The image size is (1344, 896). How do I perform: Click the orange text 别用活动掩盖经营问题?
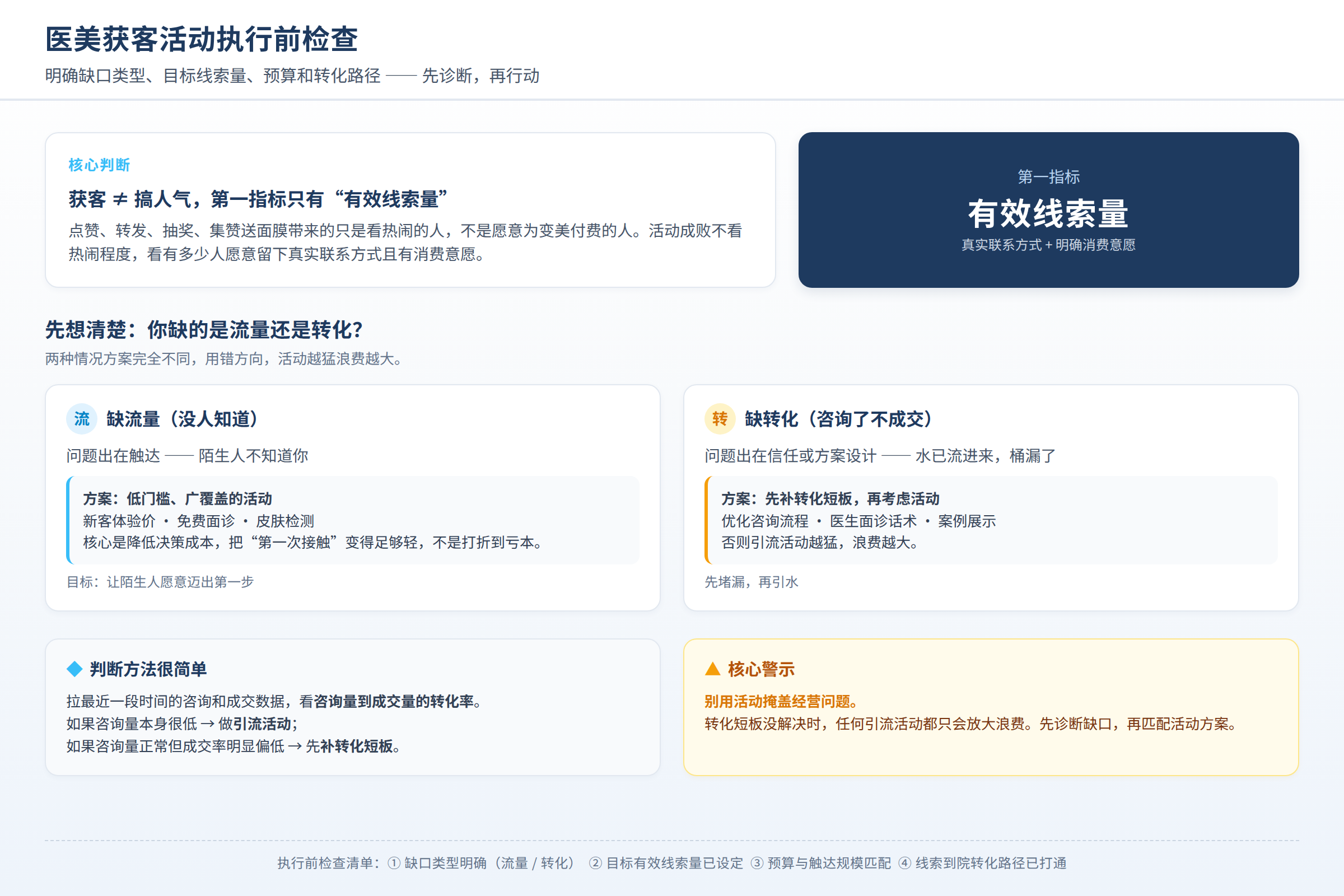pyautogui.click(x=781, y=701)
